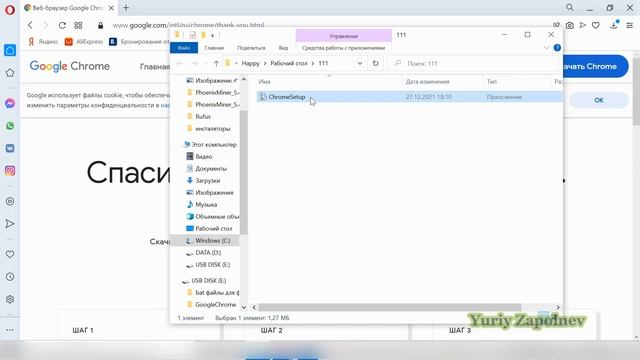The image size is (640, 360).
Task: Refresh the Explorer folder 111
Action: 376,63
